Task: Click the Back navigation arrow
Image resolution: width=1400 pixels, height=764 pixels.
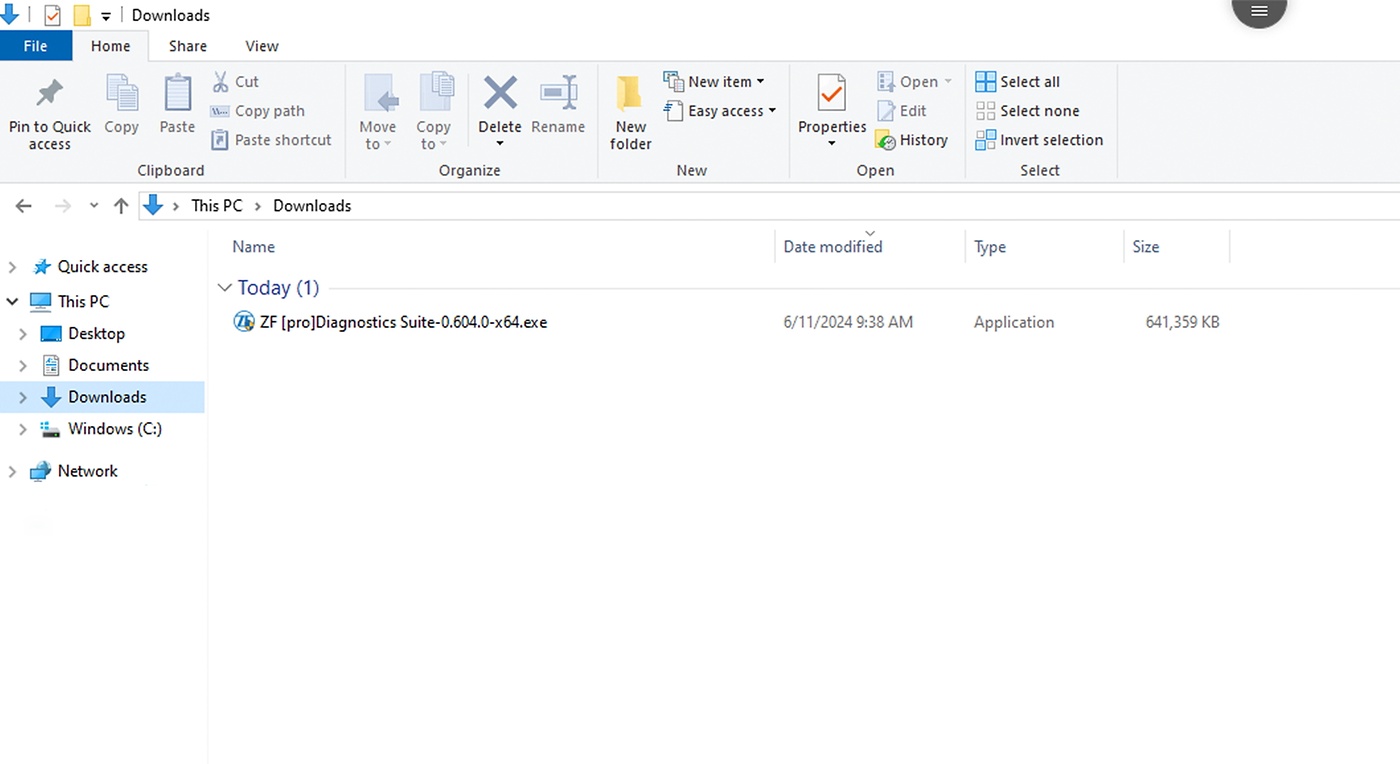Action: [24, 206]
